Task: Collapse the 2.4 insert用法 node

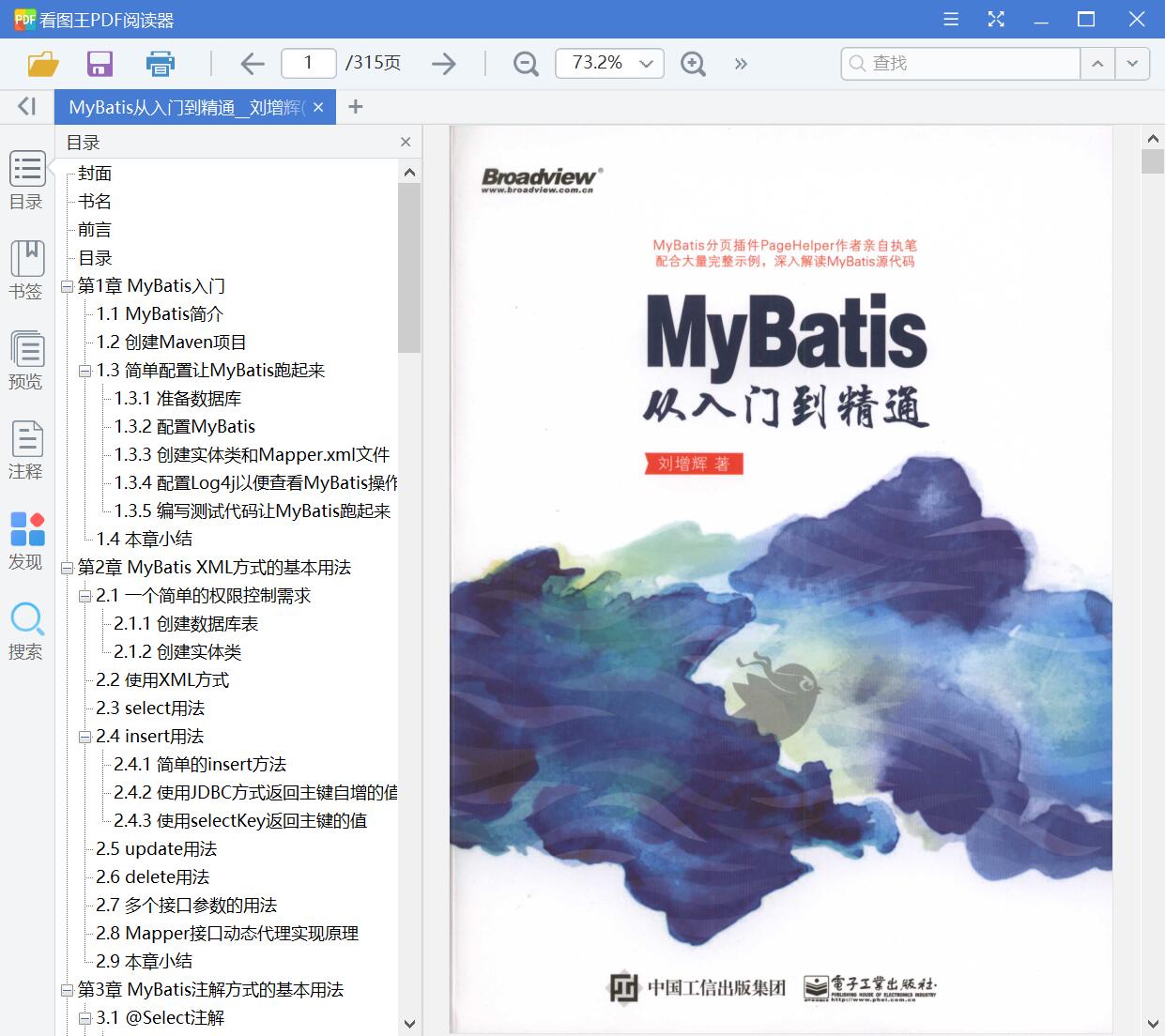Action: (84, 737)
